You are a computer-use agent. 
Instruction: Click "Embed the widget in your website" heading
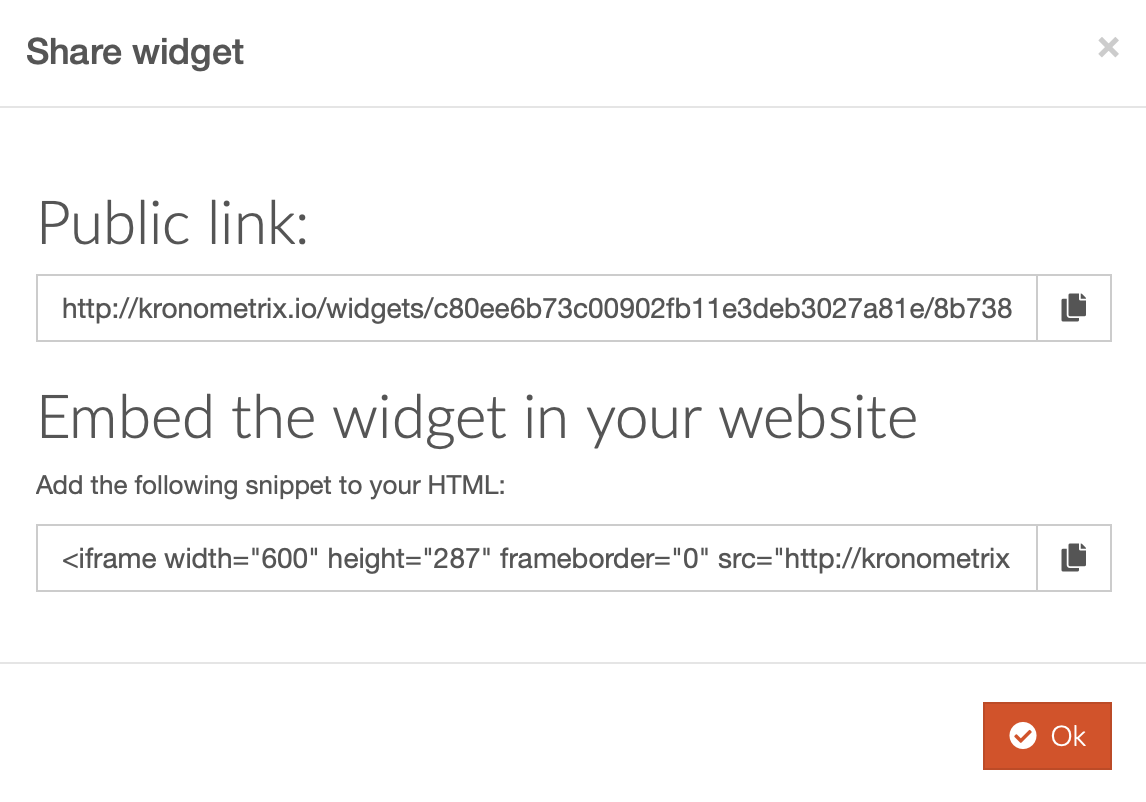pyautogui.click(x=477, y=417)
